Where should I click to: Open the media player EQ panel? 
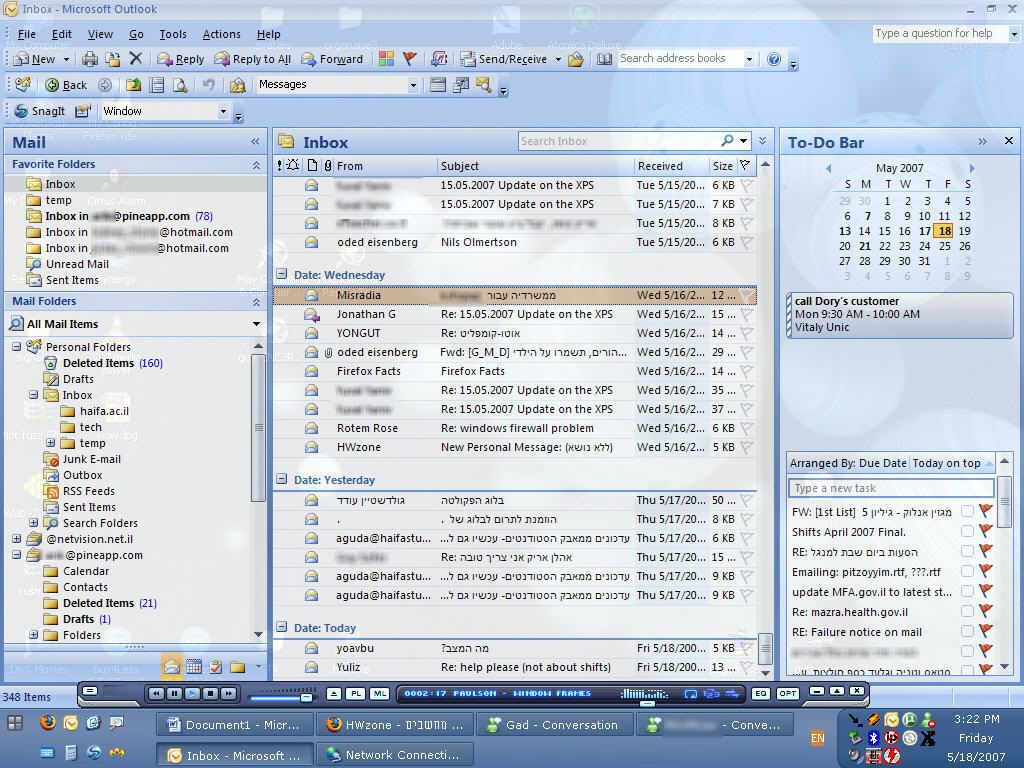pos(761,694)
